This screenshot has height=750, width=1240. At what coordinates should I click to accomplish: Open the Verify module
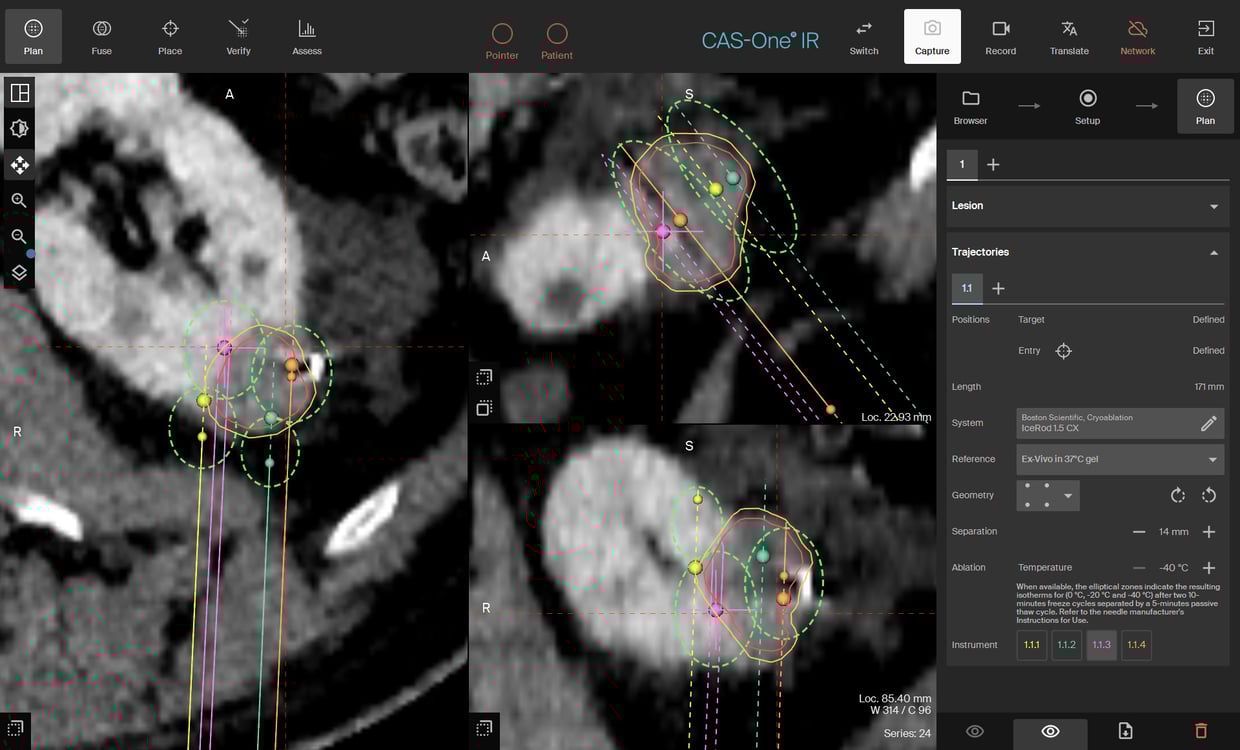pyautogui.click(x=238, y=37)
